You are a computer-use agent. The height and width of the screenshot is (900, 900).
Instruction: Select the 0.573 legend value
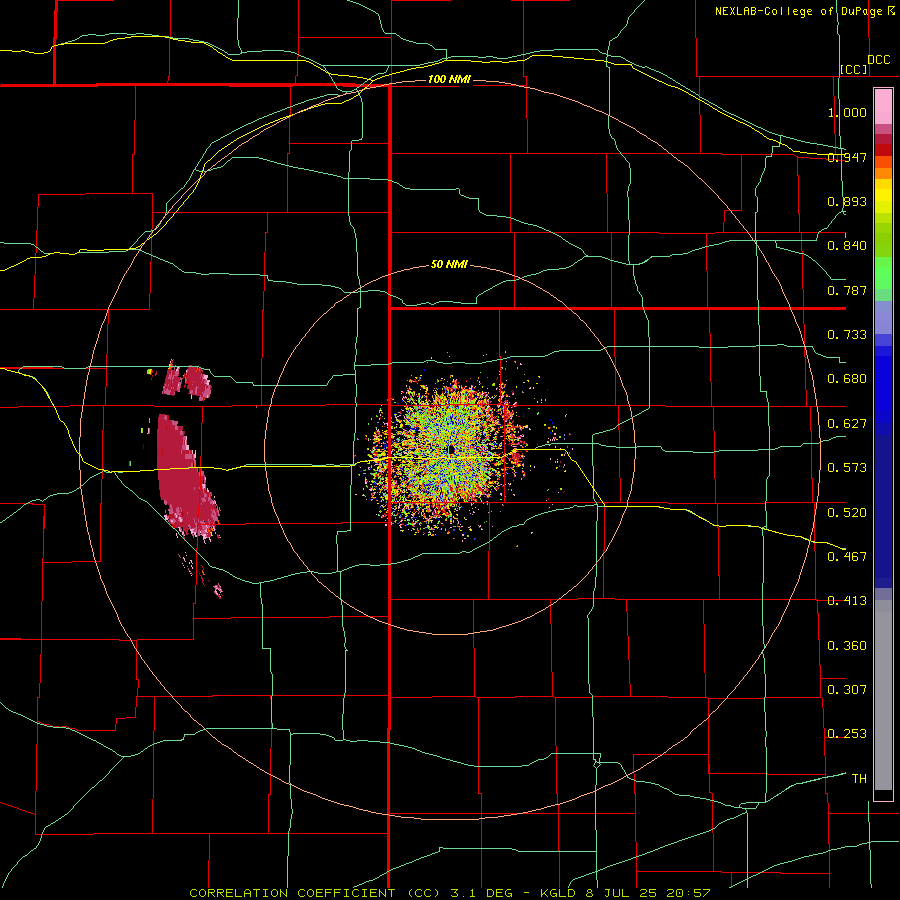pyautogui.click(x=847, y=468)
